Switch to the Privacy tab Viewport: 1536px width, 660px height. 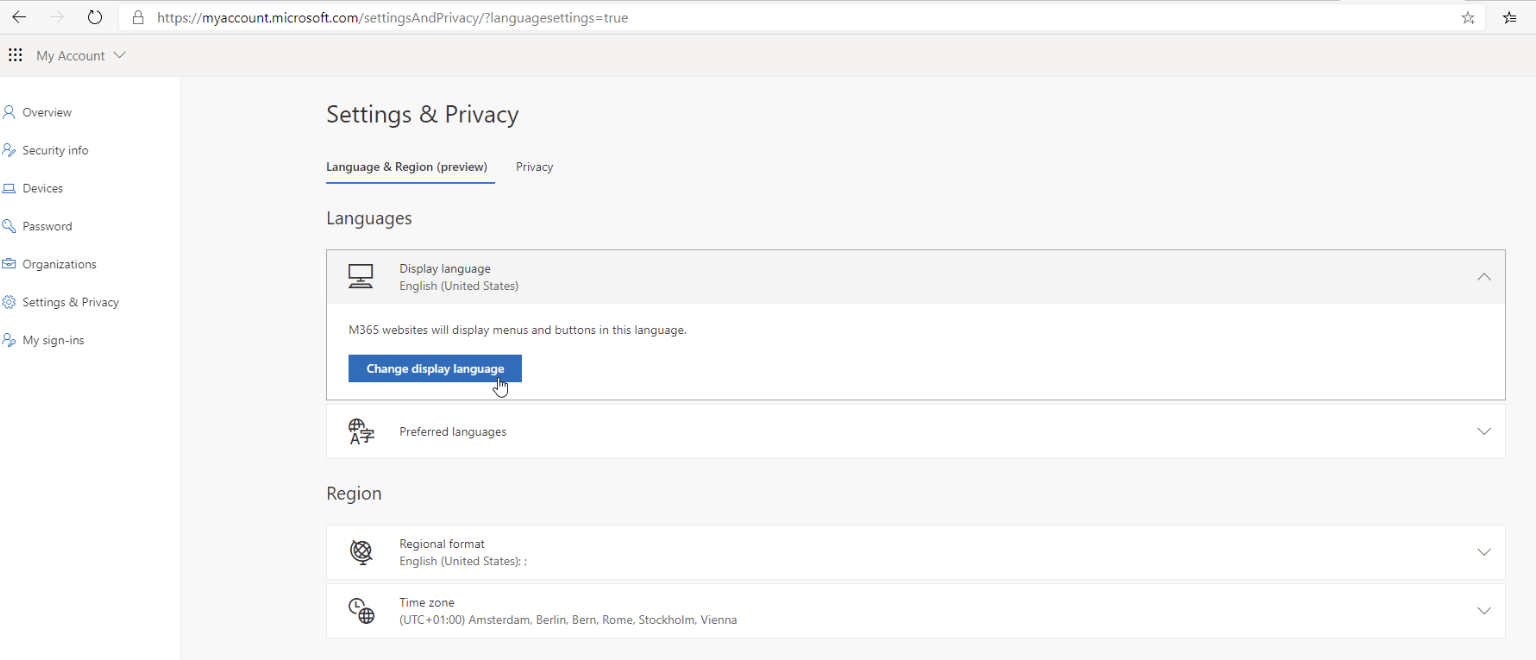pyautogui.click(x=534, y=167)
